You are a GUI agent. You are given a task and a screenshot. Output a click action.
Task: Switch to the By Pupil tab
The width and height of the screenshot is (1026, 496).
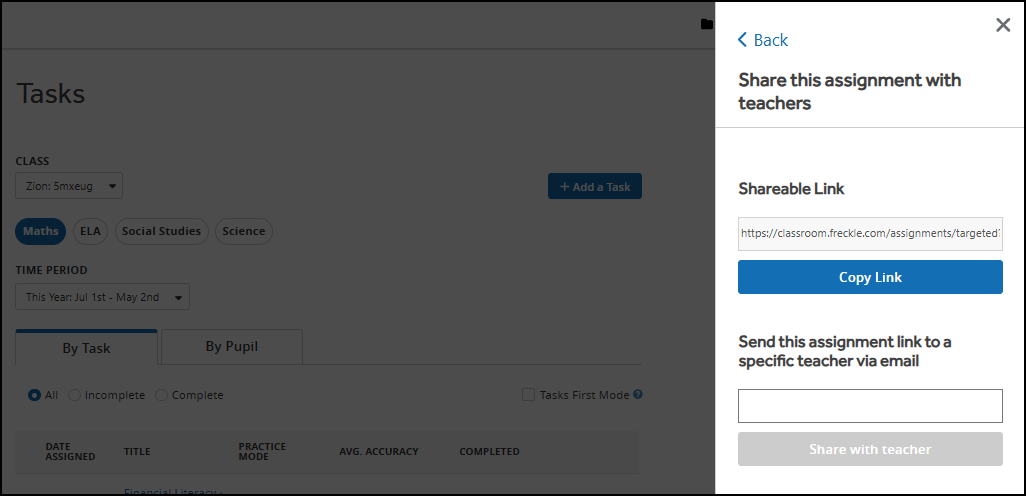coord(232,346)
